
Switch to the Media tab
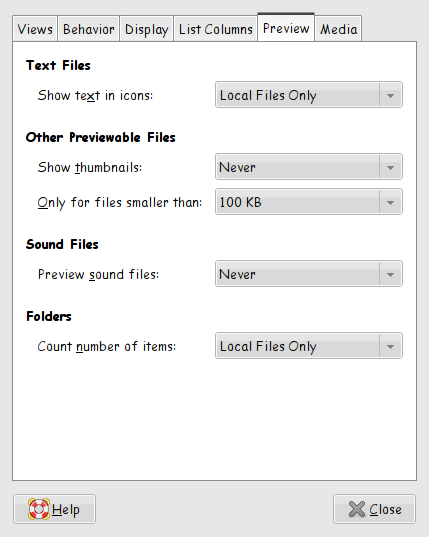click(338, 28)
